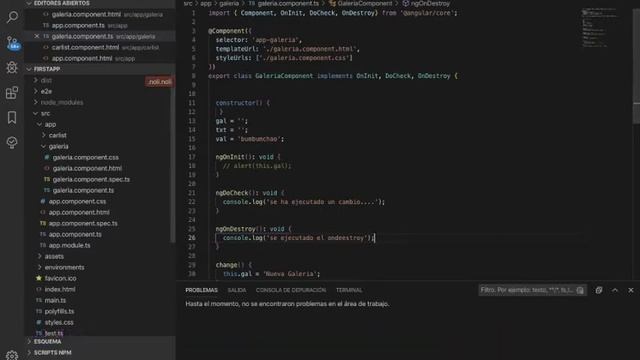Expand the environments folder
Image resolution: width=640 pixels, height=360 pixels.
click(64, 267)
